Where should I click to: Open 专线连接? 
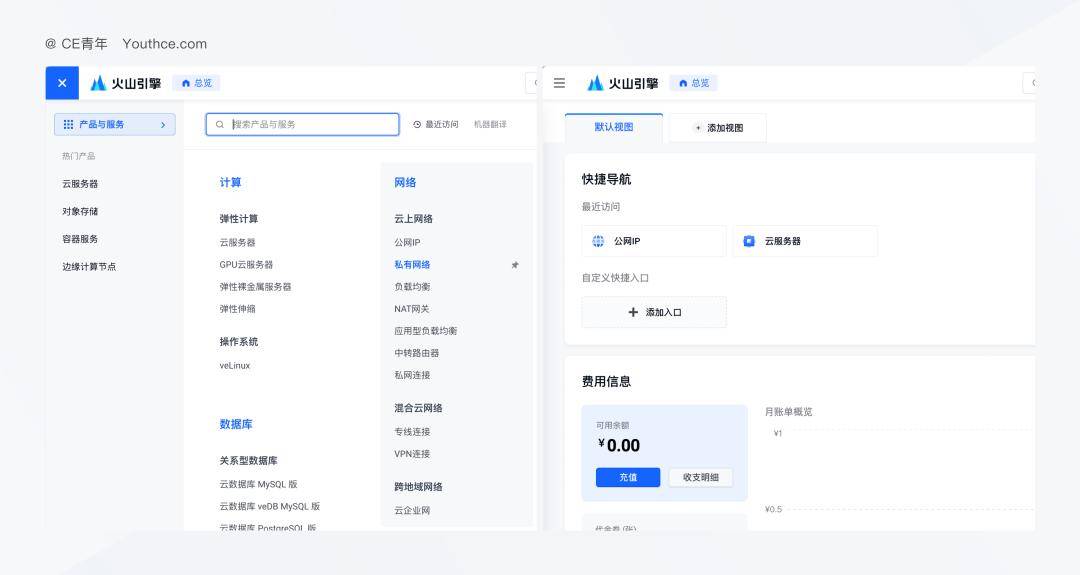point(412,432)
